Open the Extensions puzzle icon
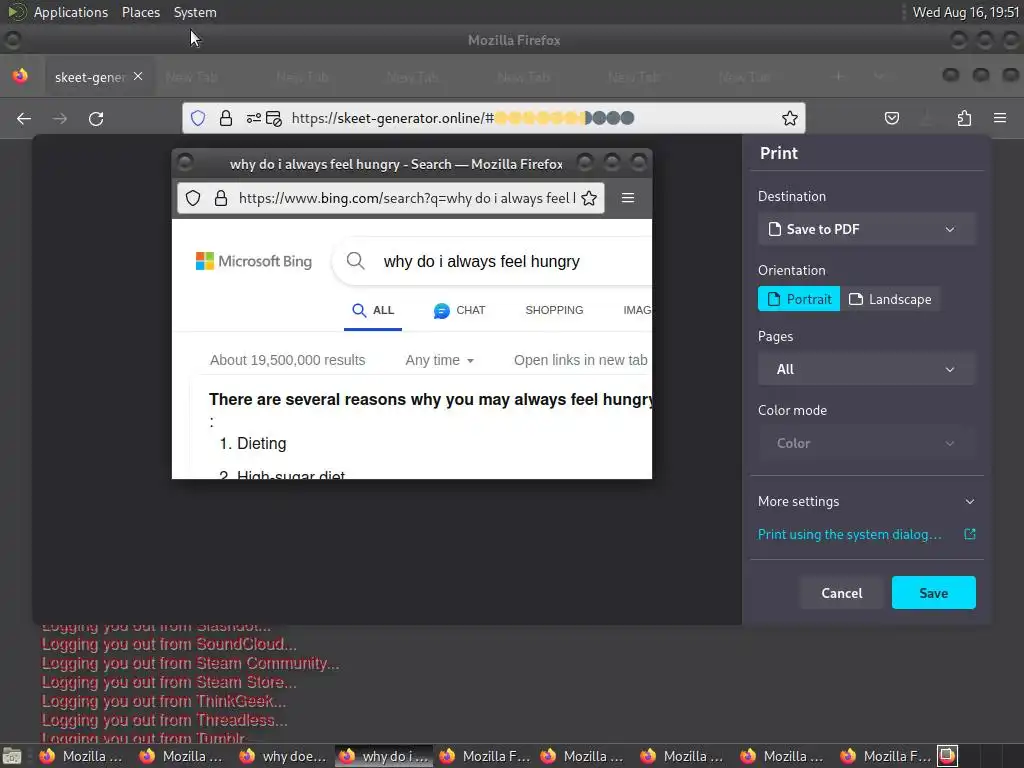 tap(964, 118)
